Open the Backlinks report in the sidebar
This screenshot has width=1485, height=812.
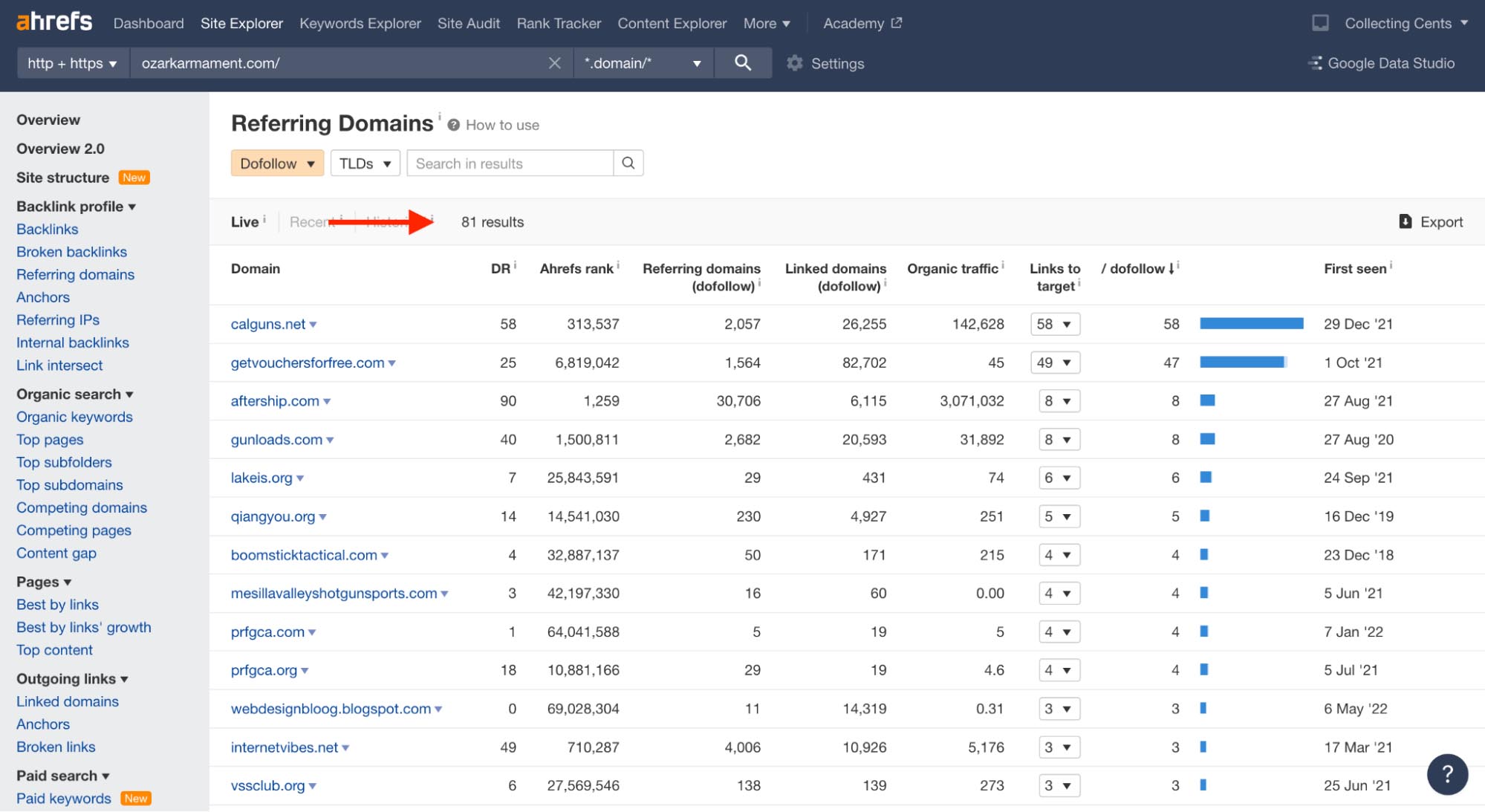(48, 230)
